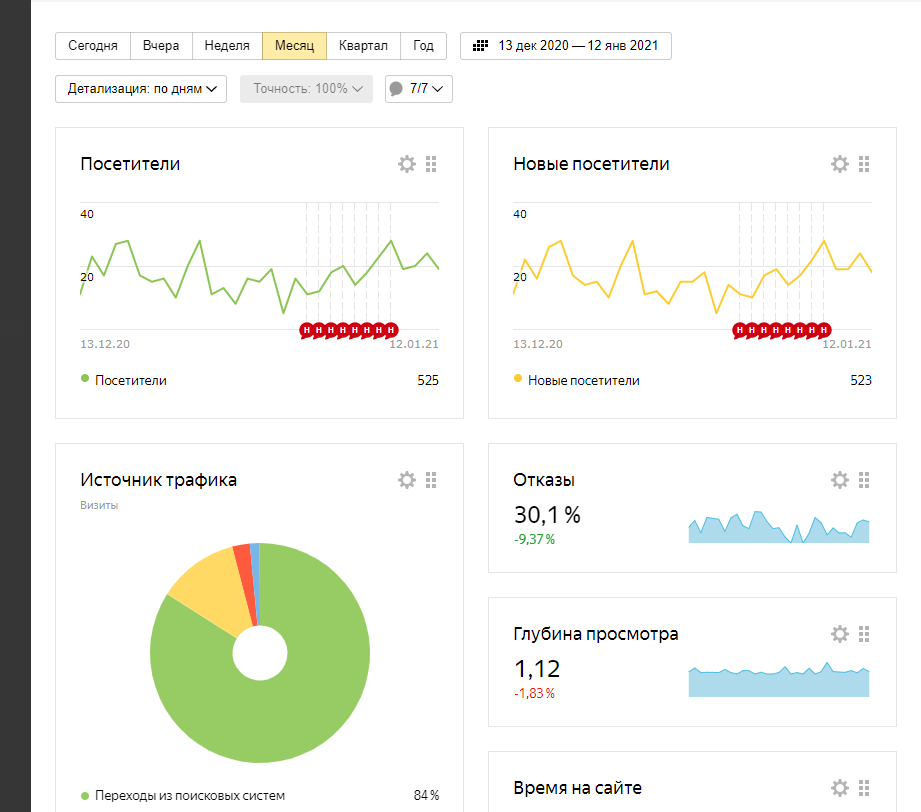Expand the Детализация: по дням dropdown
Screen dimensions: 921x812
click(141, 89)
